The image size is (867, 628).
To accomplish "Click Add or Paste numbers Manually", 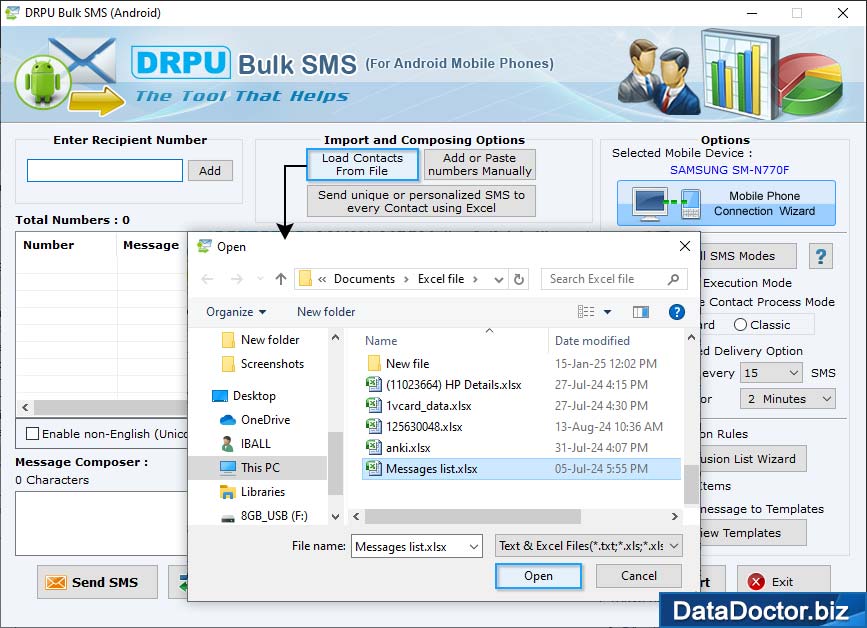I will click(x=479, y=164).
